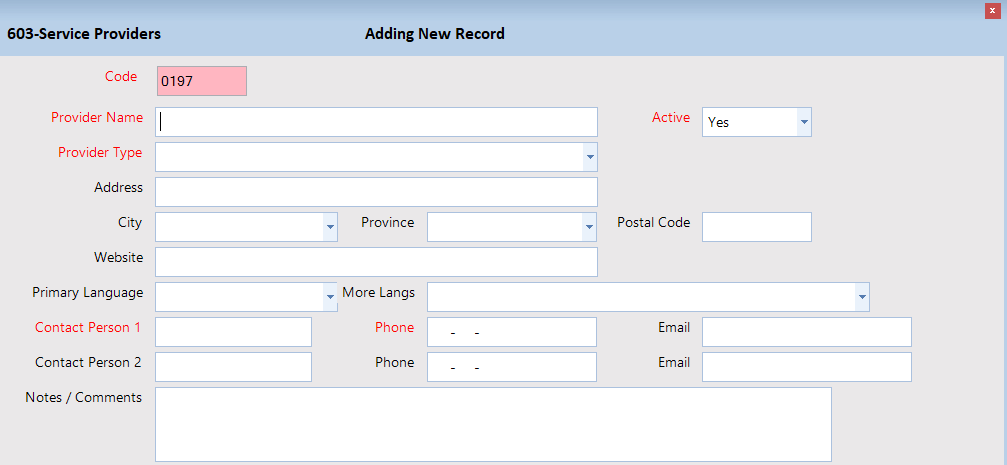Click the Contact Person 2 field
The image size is (1007, 465).
(x=233, y=367)
